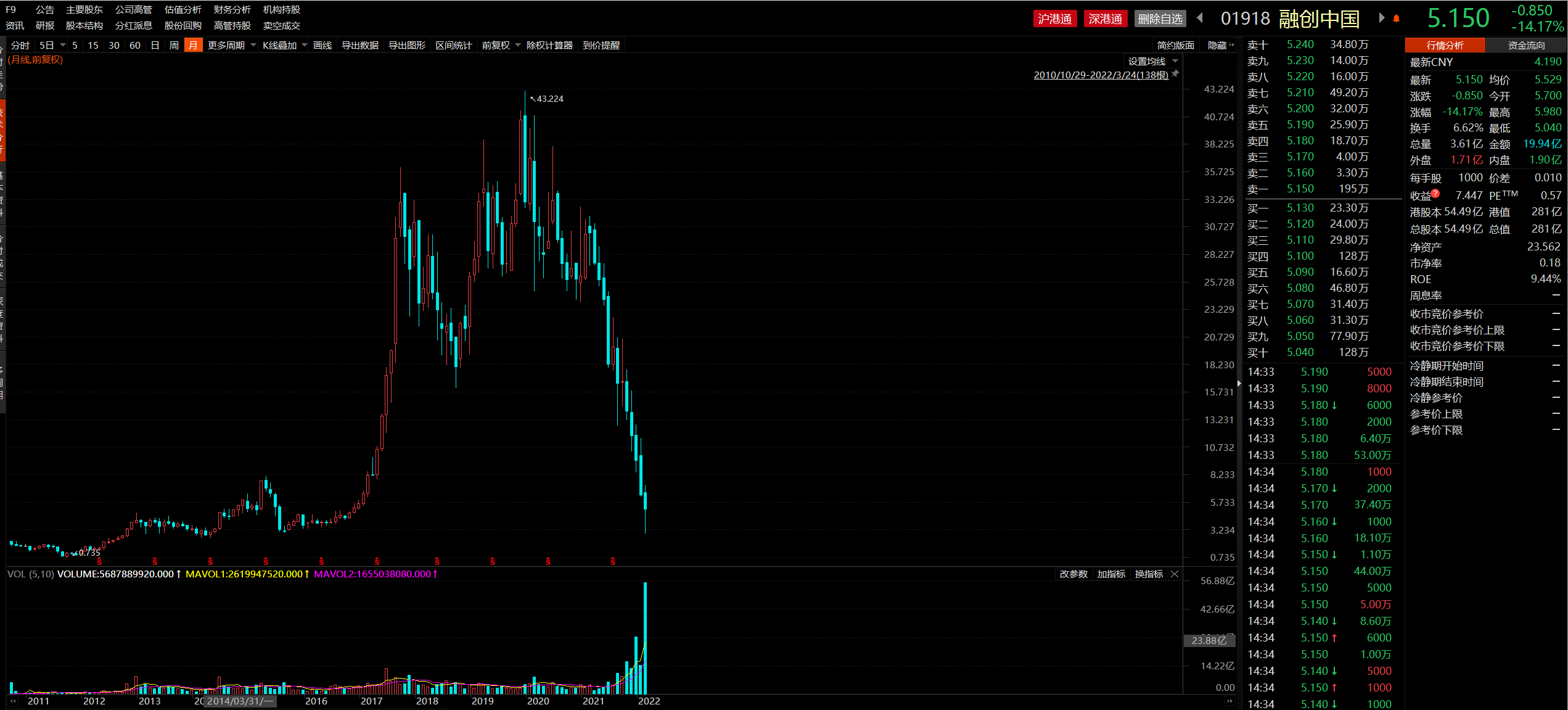1568x710 pixels.
Task: Expand the 前复权 adjustment dropdown
Action: pyautogui.click(x=501, y=45)
